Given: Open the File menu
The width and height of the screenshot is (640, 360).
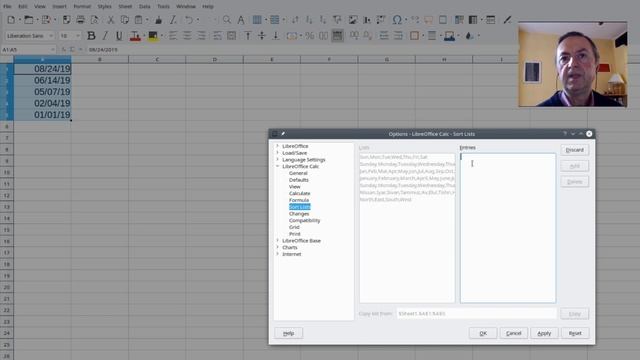Looking at the screenshot, I should click(x=7, y=7).
